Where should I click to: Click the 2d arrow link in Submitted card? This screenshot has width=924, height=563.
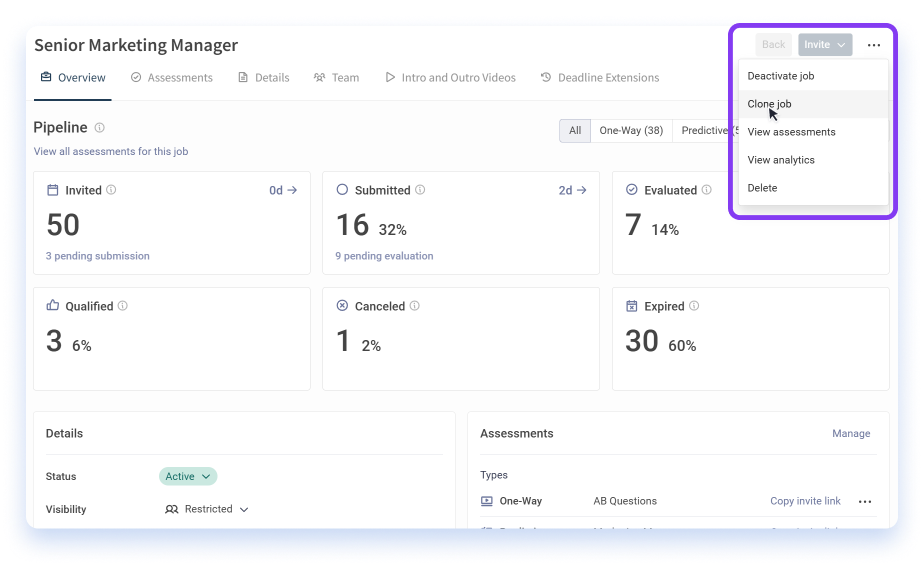[x=572, y=190]
